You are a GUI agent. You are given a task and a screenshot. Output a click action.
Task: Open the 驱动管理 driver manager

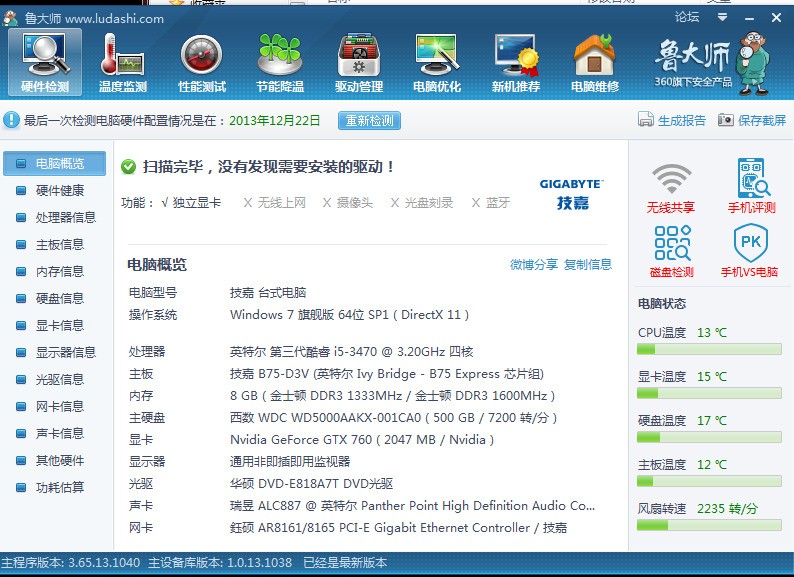[x=359, y=62]
